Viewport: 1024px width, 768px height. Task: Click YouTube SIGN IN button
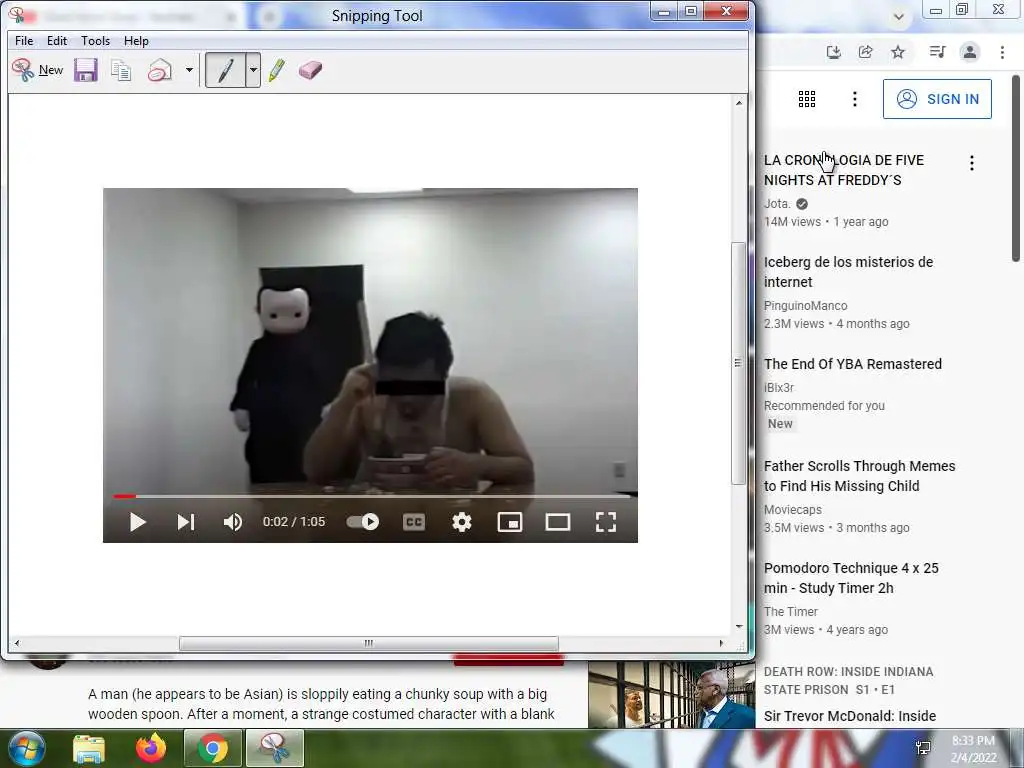(937, 99)
